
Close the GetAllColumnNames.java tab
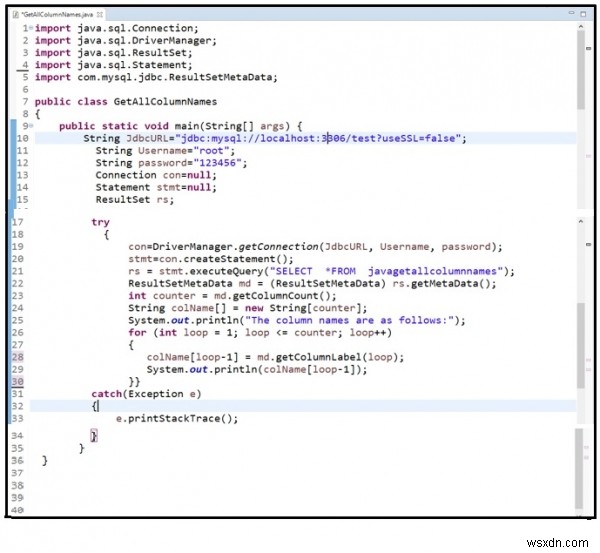99,15
